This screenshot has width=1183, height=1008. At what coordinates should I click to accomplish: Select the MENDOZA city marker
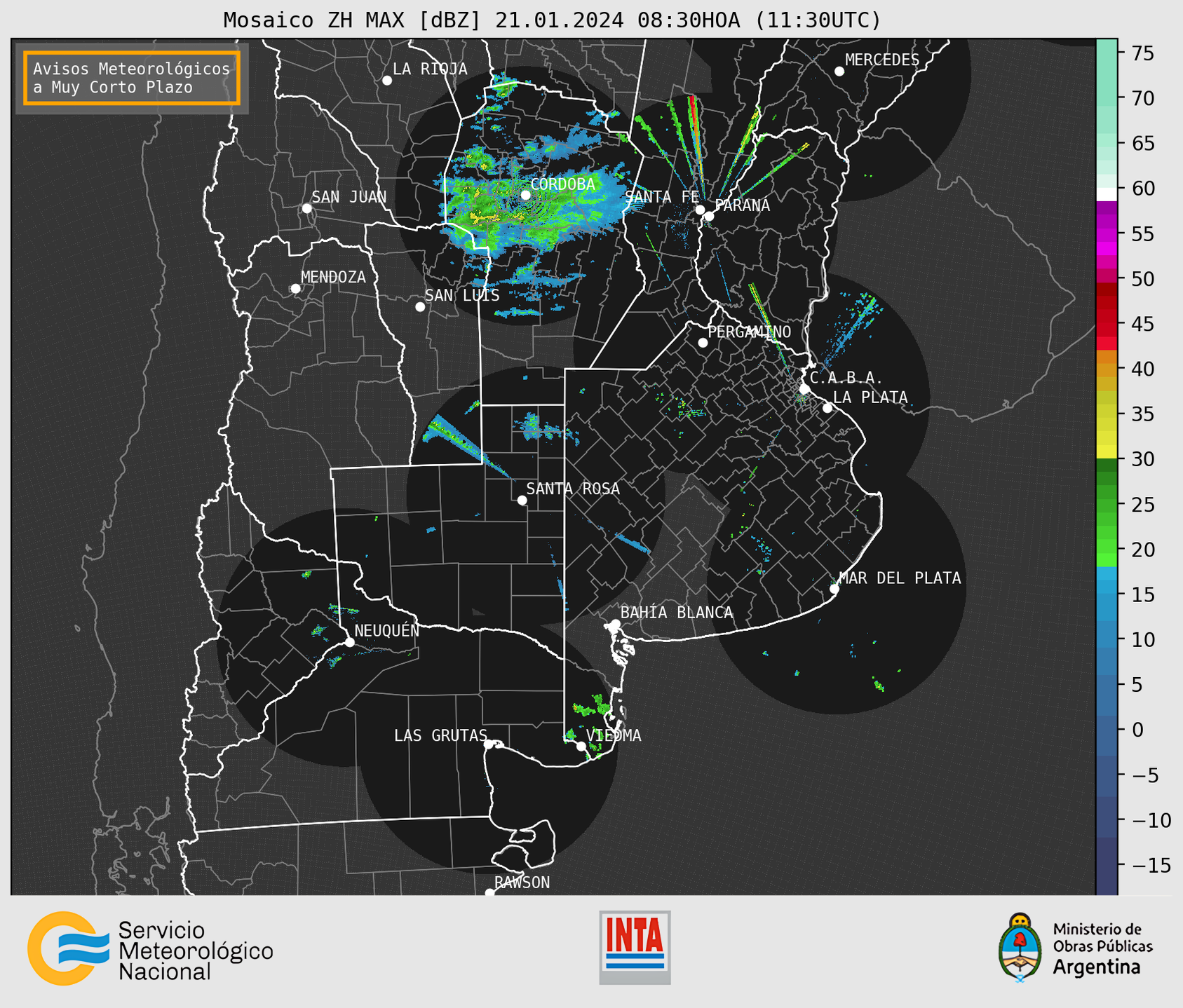coord(295,289)
